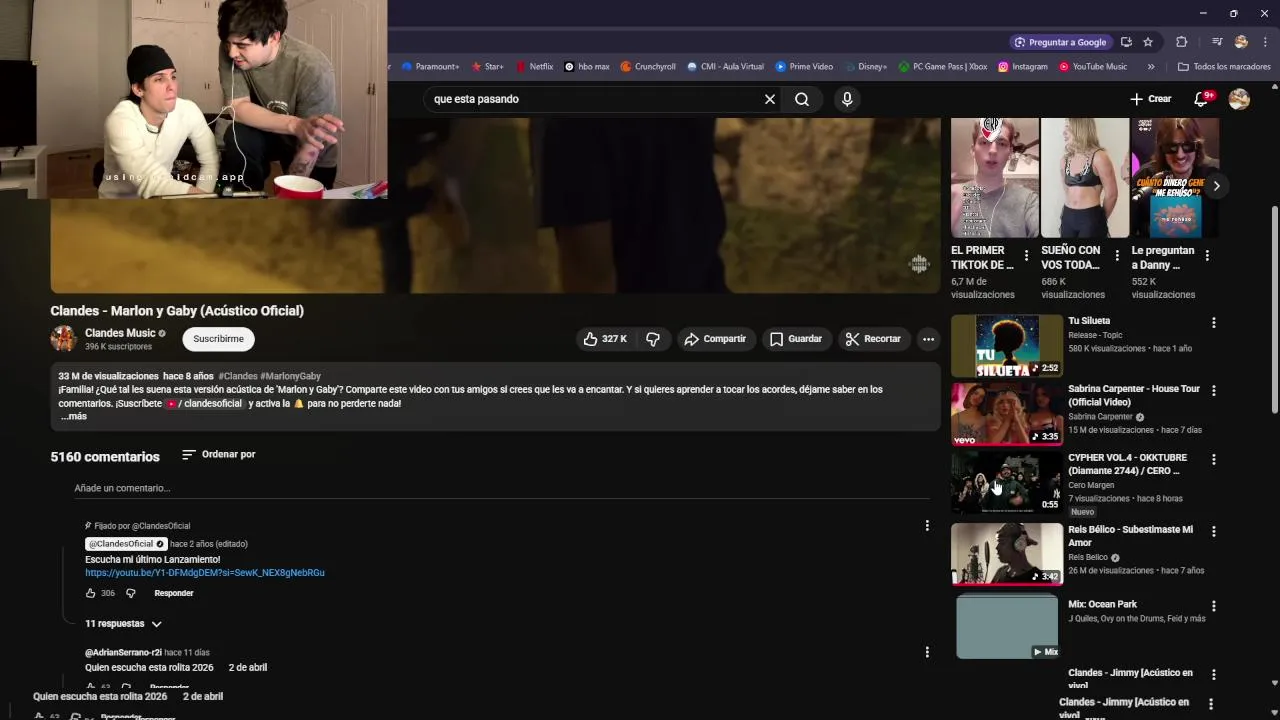Open options for Reis Bélico video
This screenshot has width=1280, height=720.
tap(1214, 531)
